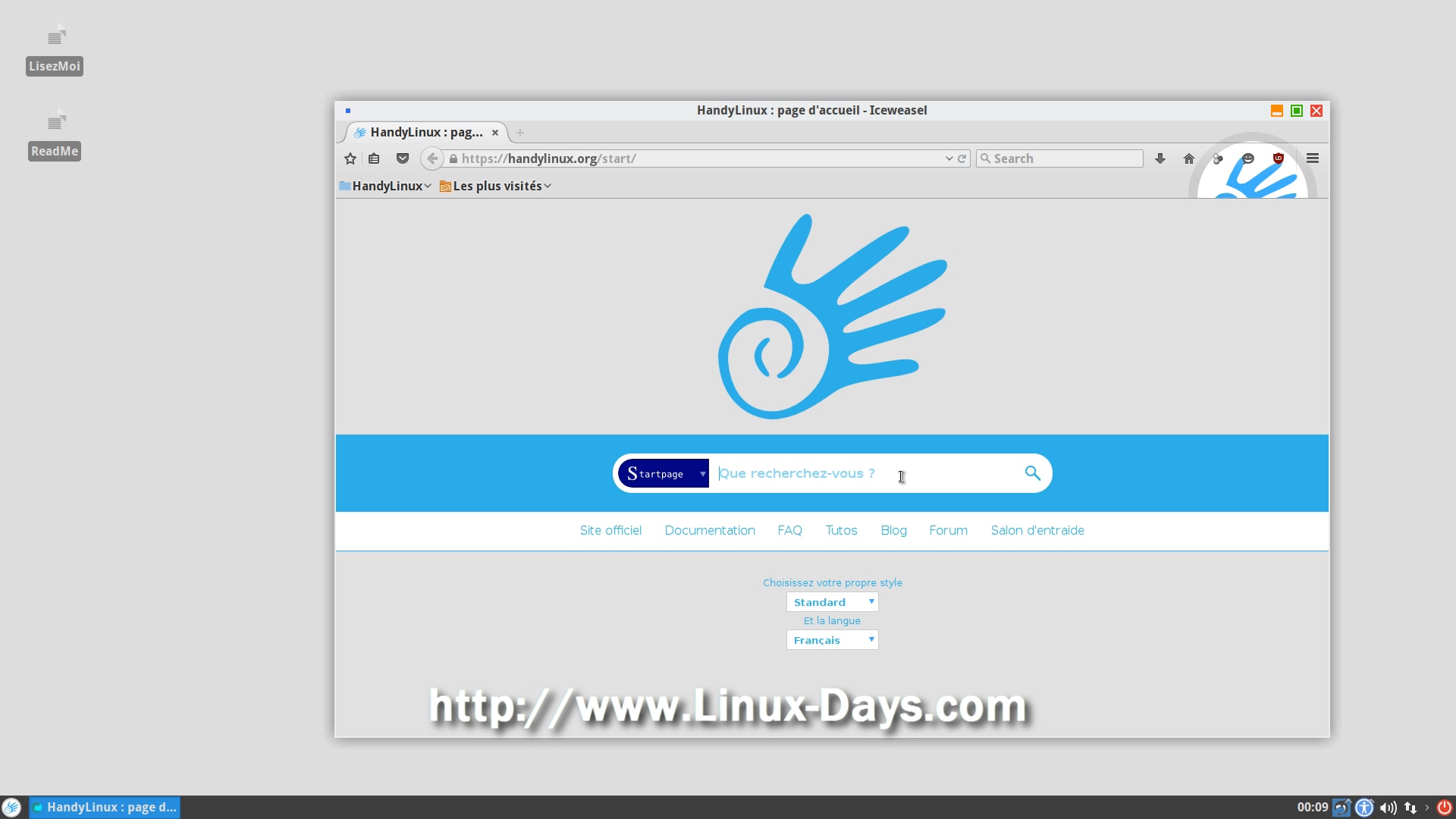This screenshot has height=819, width=1456.
Task: Select the HandyLinux window in the taskbar
Action: point(105,807)
